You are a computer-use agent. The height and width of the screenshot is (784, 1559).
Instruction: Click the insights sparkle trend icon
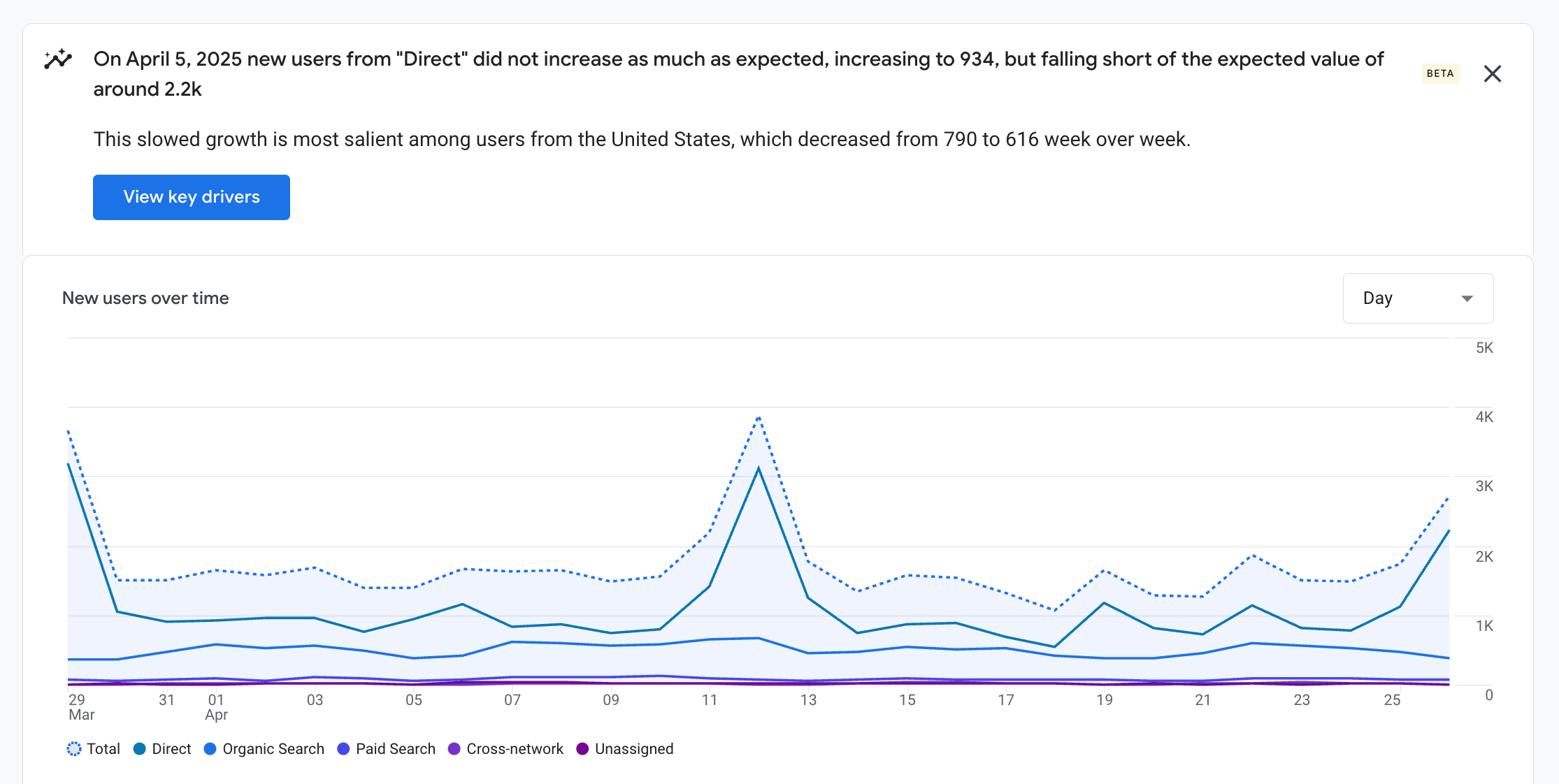coord(58,60)
